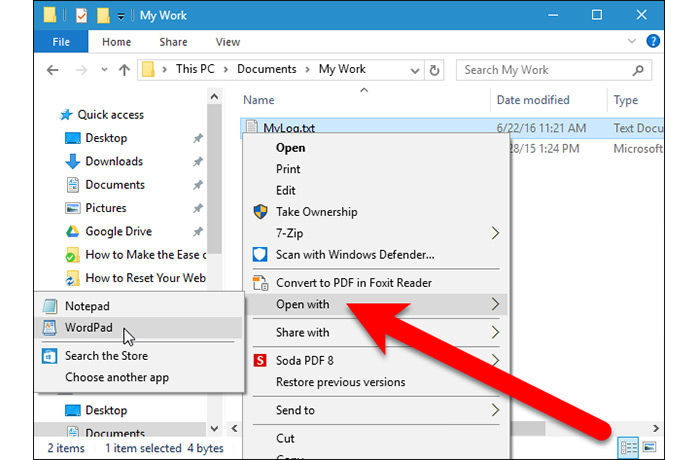Sort by Date modified column header
700x460 pixels.
coord(533,100)
